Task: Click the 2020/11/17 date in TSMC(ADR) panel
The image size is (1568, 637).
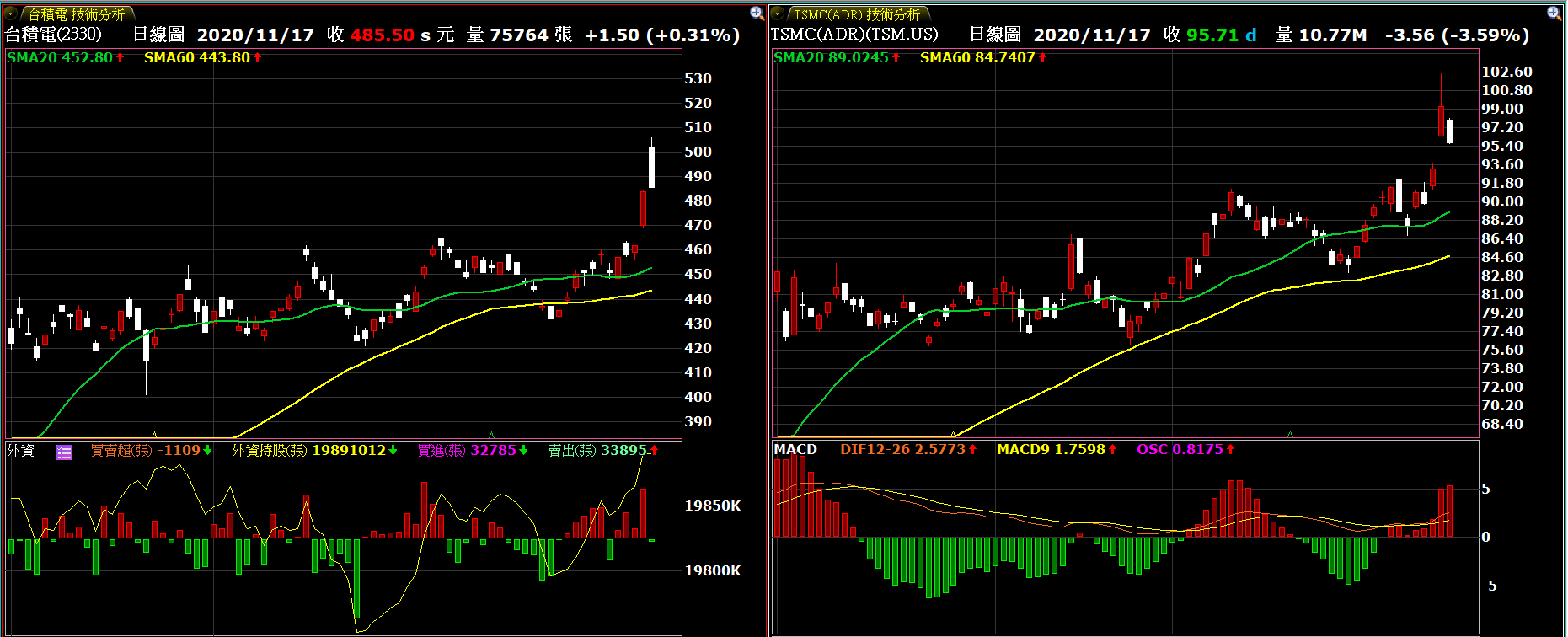Action: click(1092, 35)
